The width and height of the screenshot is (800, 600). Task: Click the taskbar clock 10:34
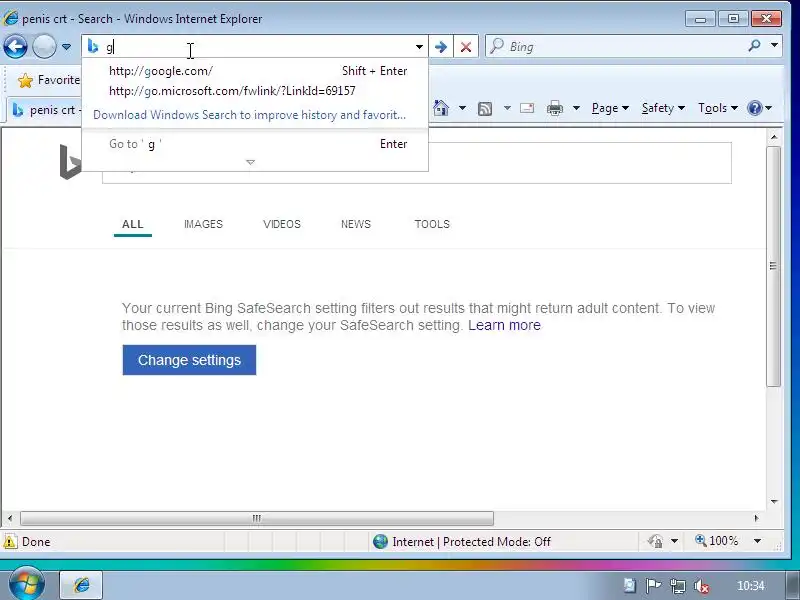[751, 586]
